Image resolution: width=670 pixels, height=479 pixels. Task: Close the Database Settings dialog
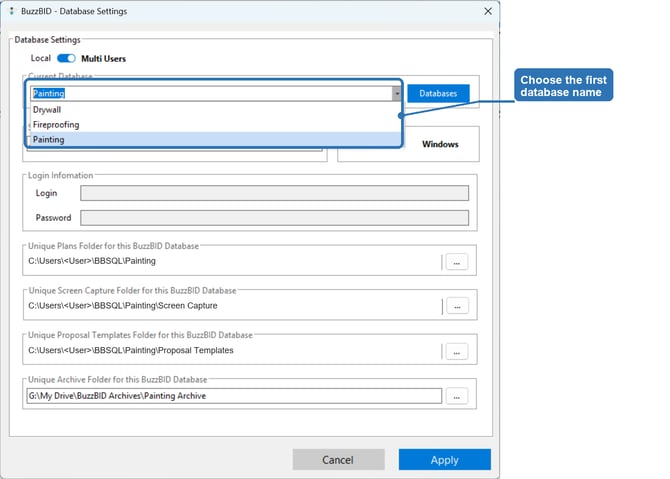tap(488, 12)
